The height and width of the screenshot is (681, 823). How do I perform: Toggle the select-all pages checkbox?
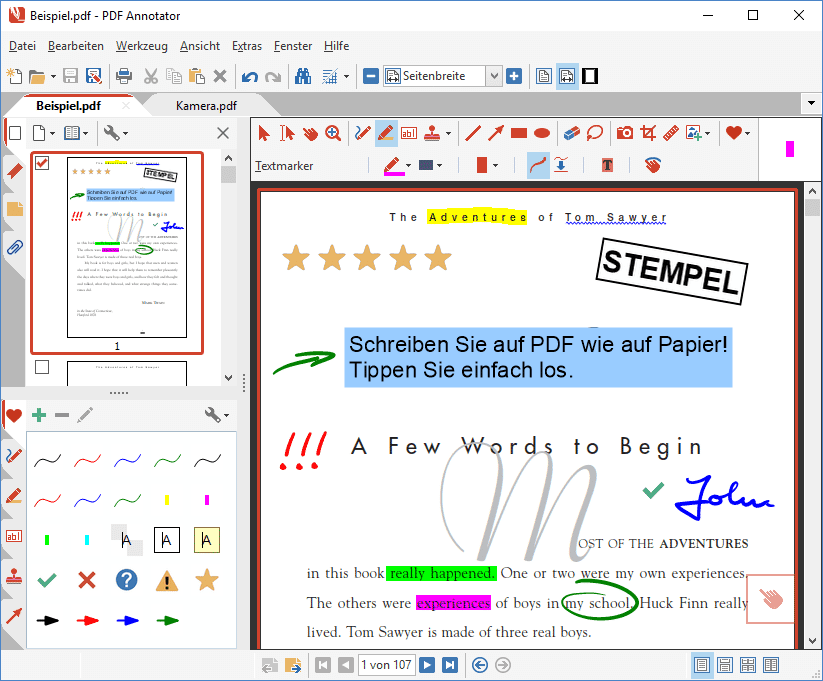pyautogui.click(x=15, y=133)
